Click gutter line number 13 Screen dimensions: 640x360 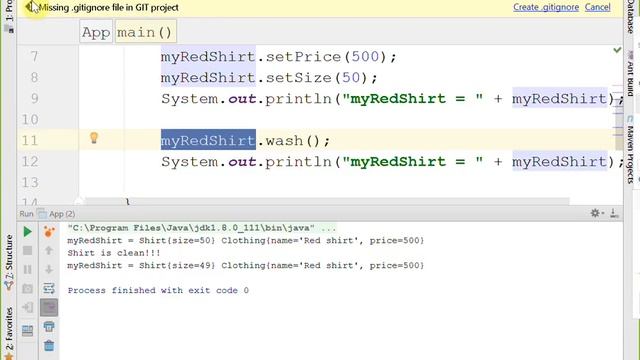[30, 182]
